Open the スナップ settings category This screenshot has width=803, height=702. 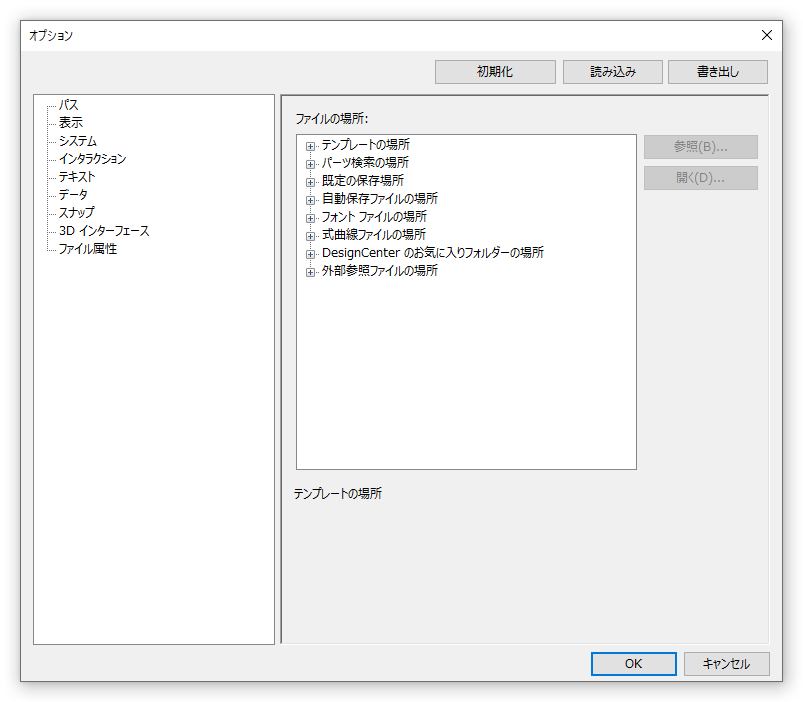pyautogui.click(x=77, y=213)
